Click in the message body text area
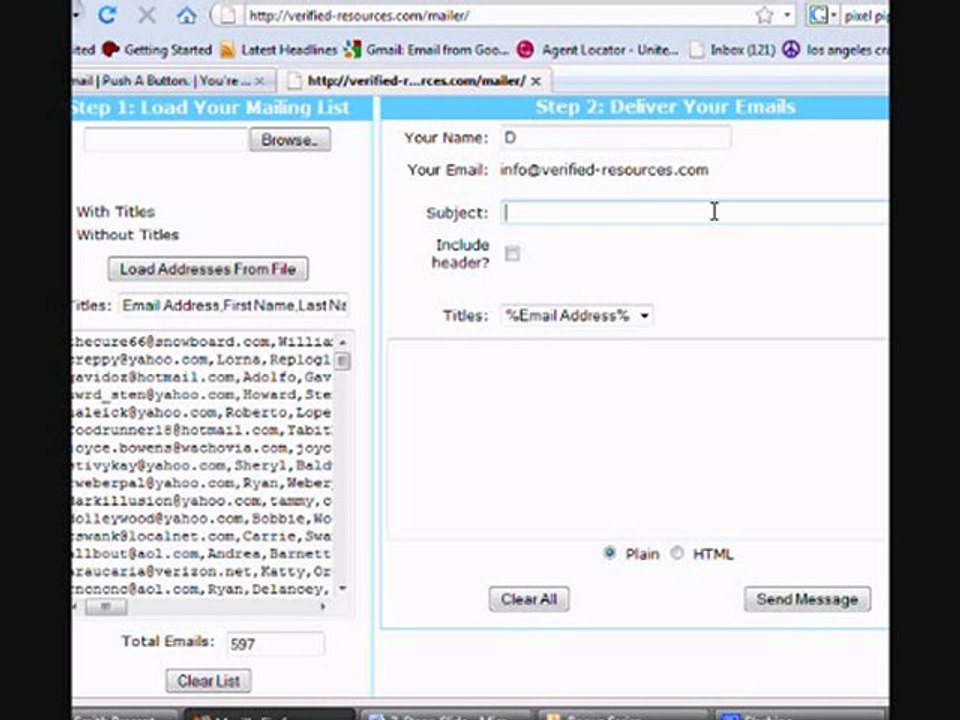Viewport: 960px width, 720px height. tap(638, 439)
